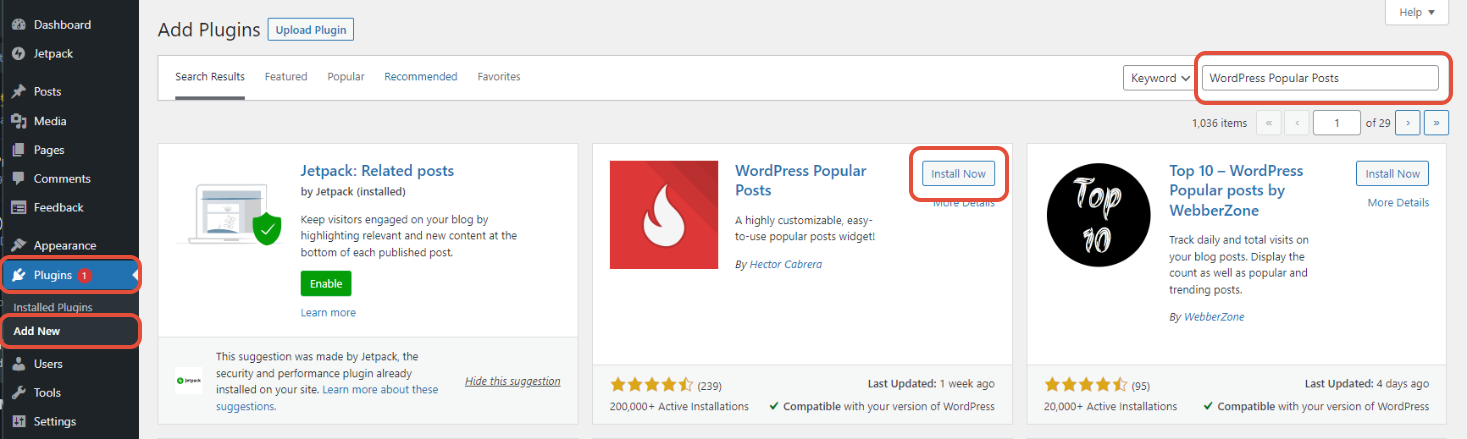Click the small Jetpack logo in suggestion note
The width and height of the screenshot is (1467, 439).
coord(188,381)
